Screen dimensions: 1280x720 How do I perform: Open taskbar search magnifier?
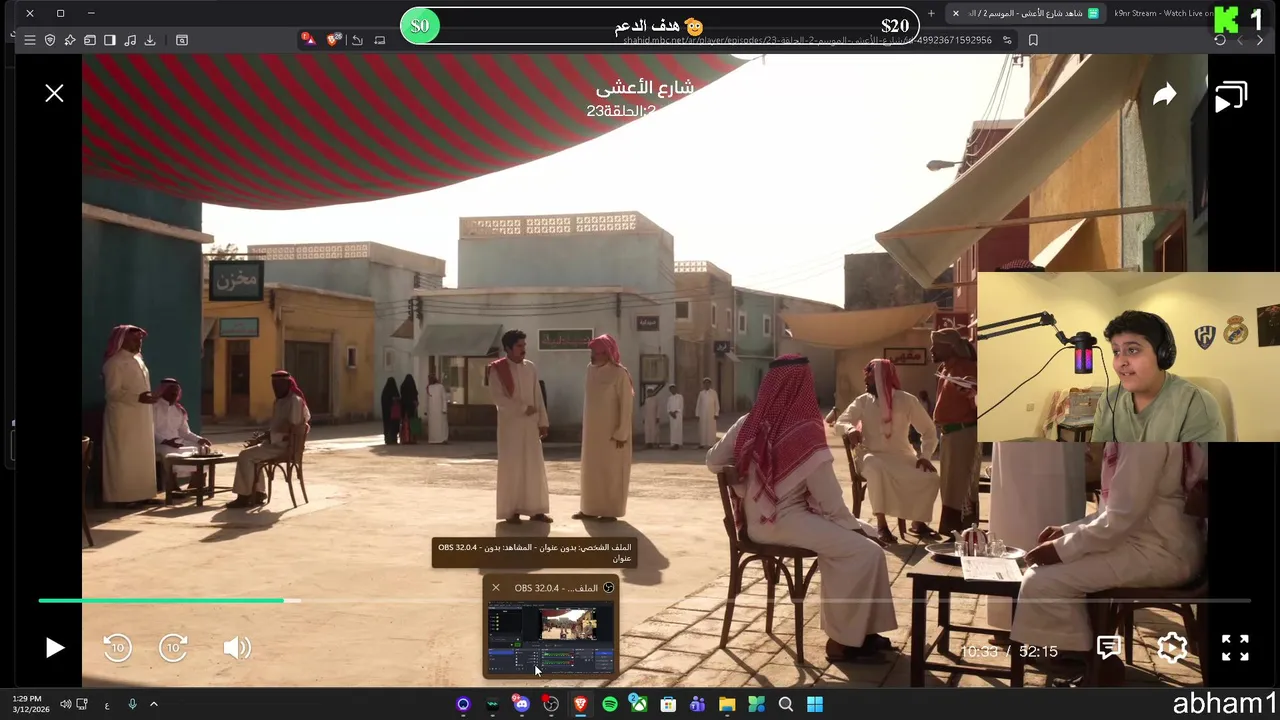tap(786, 704)
